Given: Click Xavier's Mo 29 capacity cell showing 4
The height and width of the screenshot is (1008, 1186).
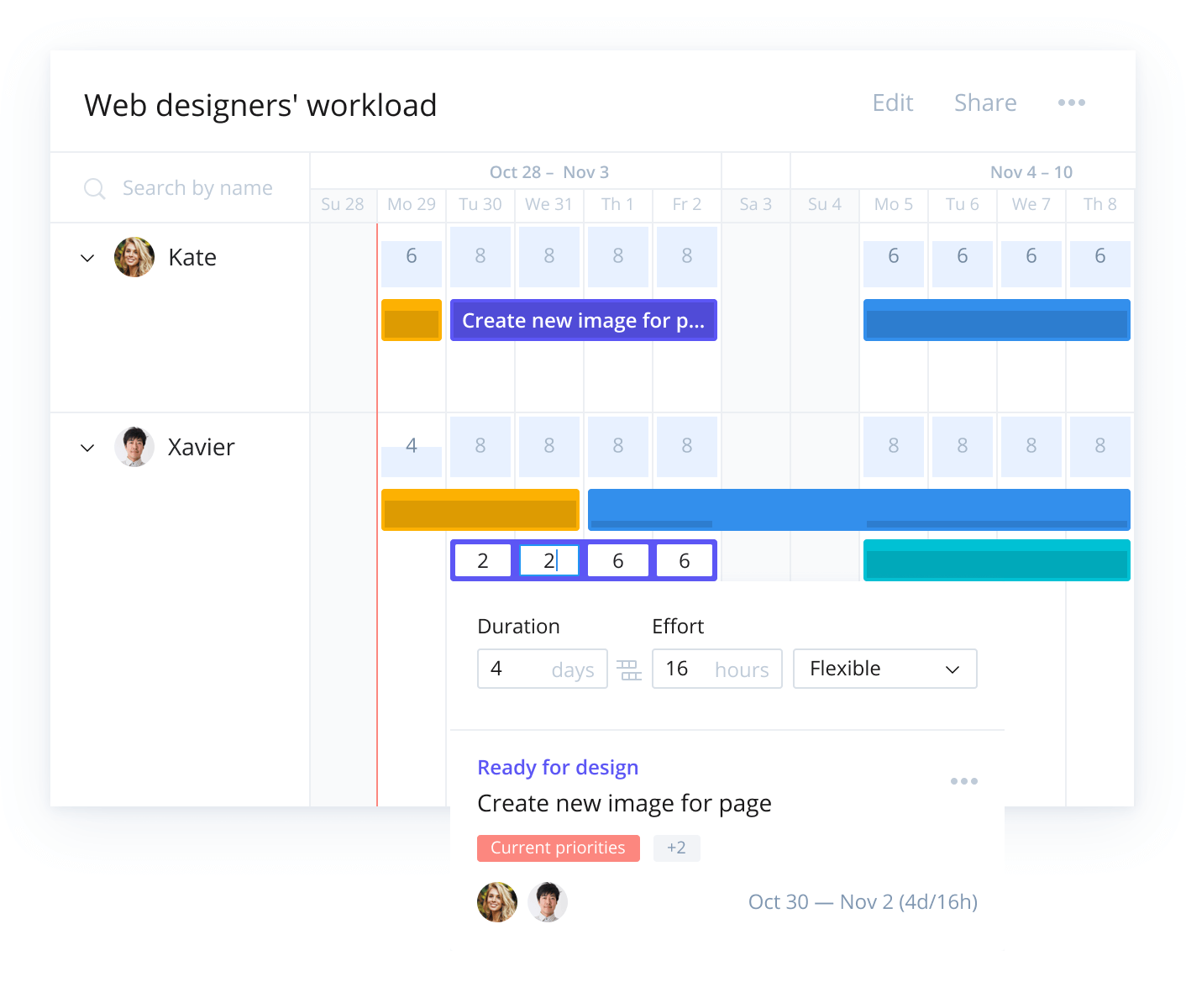Looking at the screenshot, I should click(x=412, y=446).
